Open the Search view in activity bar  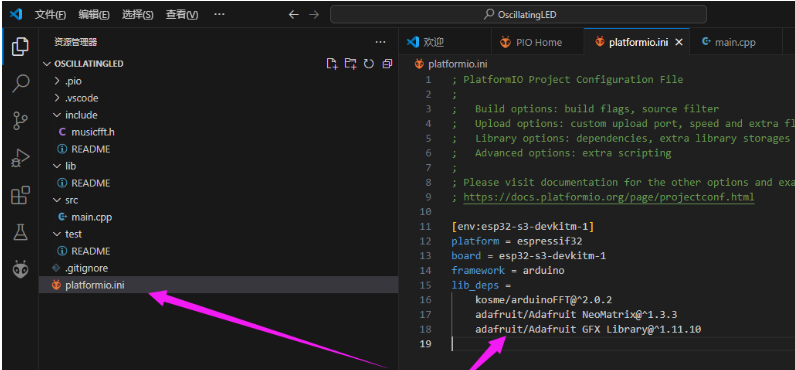20,83
